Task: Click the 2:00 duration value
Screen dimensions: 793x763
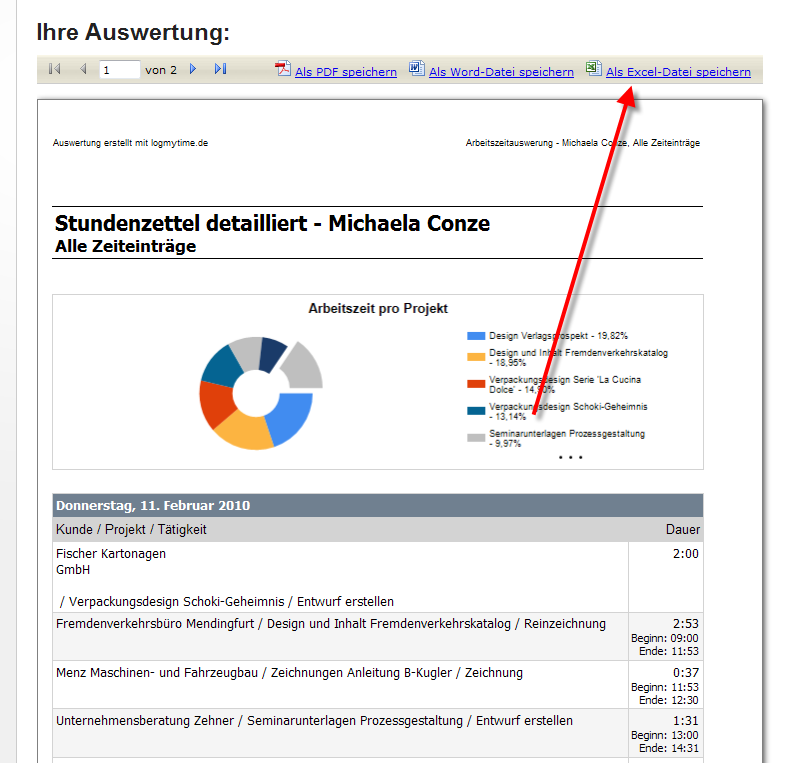Action: click(x=686, y=554)
